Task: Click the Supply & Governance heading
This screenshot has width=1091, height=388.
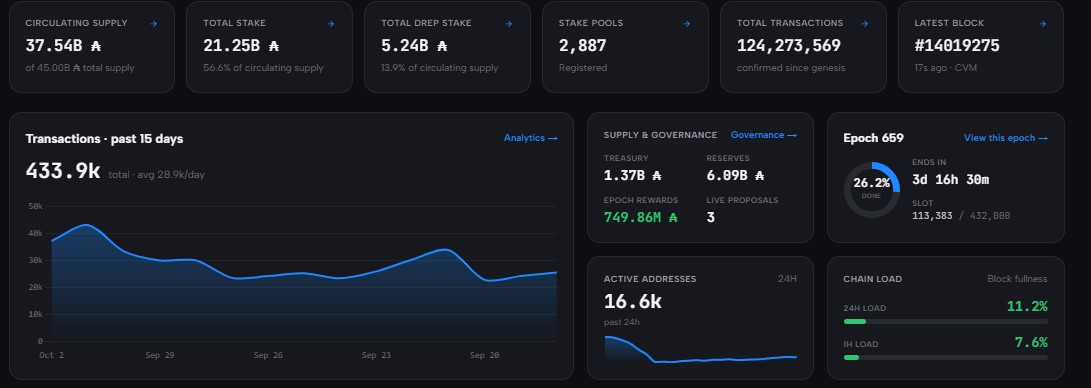Action: click(x=660, y=135)
